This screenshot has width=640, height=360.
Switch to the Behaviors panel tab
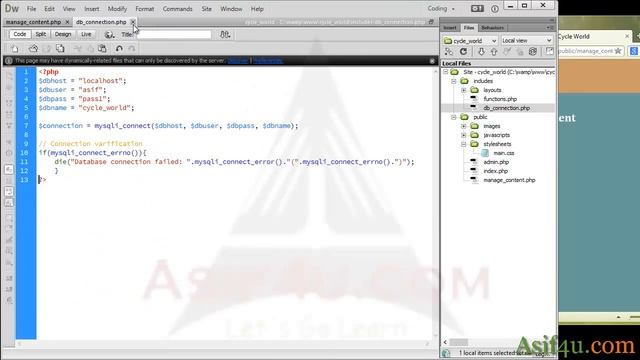[493, 28]
